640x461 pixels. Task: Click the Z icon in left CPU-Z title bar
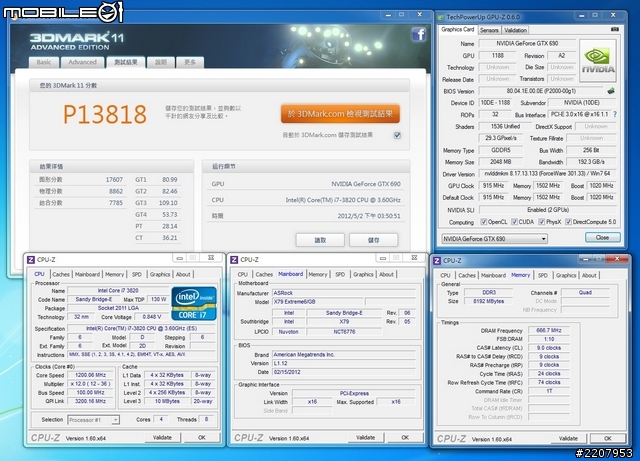click(x=31, y=260)
